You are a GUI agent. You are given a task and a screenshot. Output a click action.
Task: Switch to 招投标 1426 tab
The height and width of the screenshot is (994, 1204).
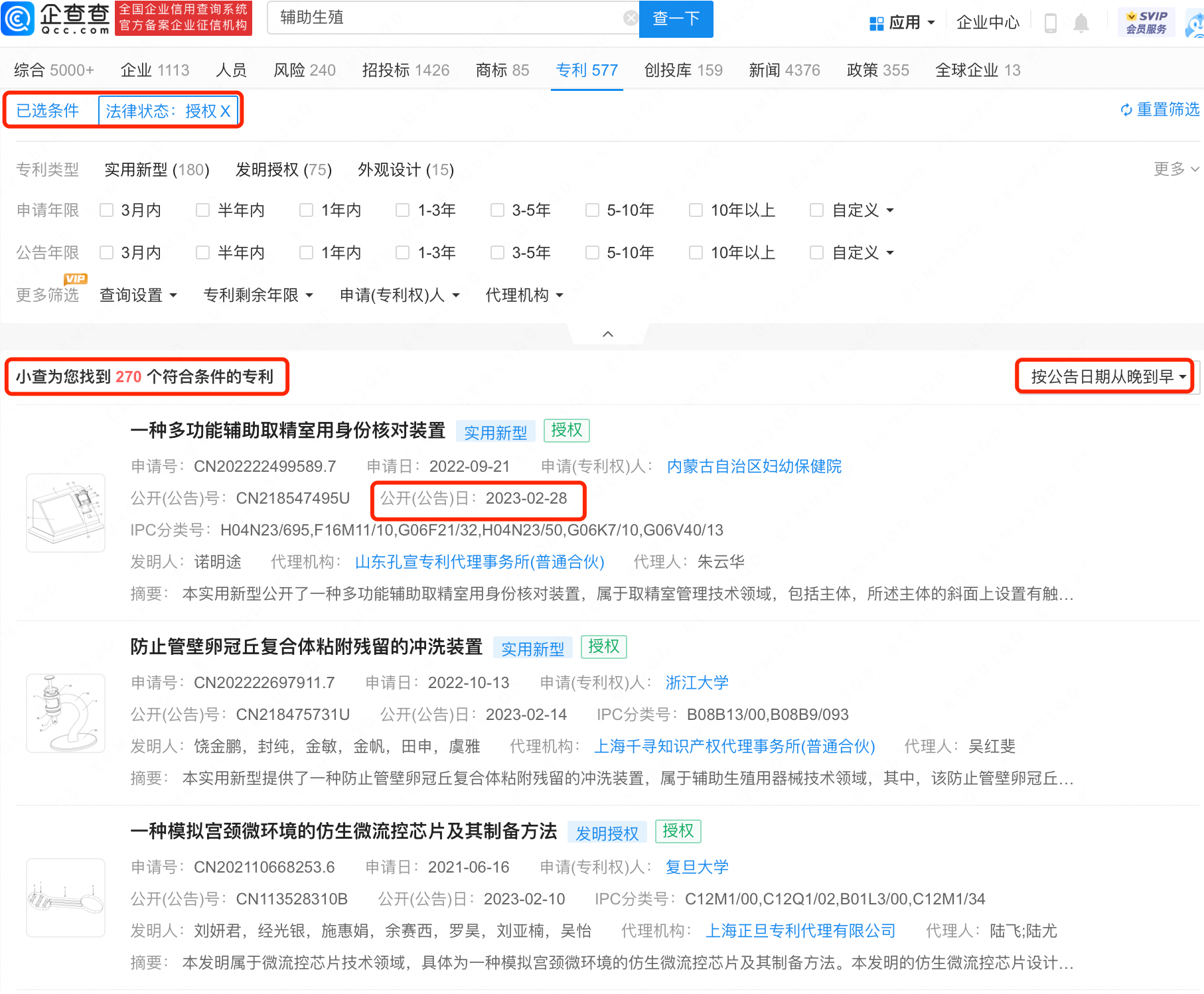click(406, 70)
